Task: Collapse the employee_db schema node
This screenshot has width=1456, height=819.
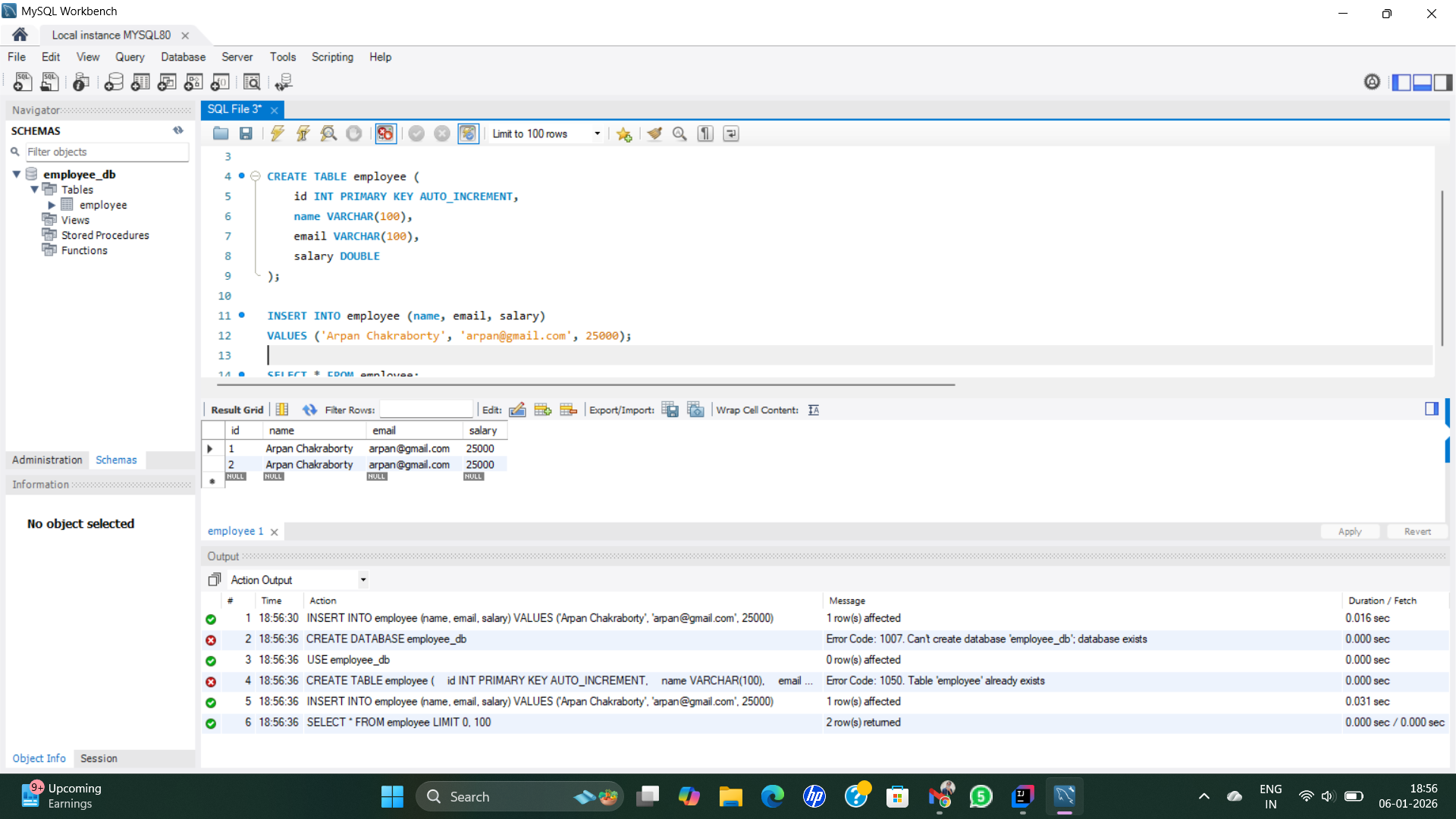Action: click(16, 174)
